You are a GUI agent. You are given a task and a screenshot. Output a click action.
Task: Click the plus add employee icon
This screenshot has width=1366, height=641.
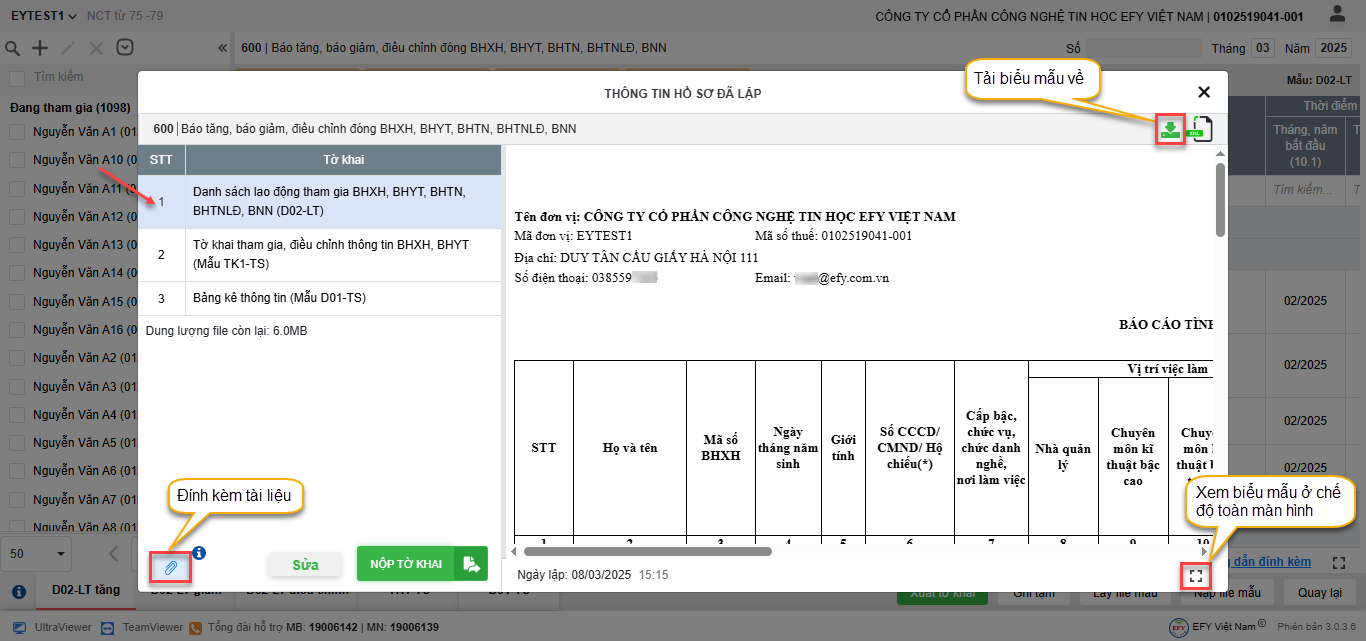tap(40, 48)
